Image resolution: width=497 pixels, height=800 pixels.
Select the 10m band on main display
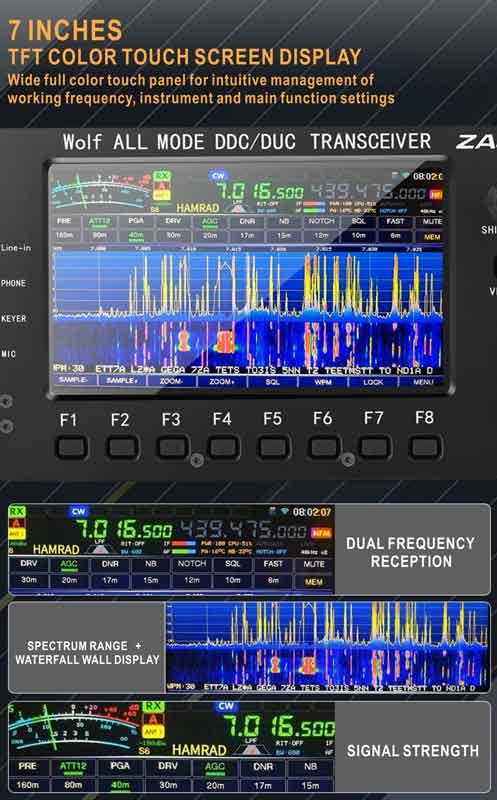pyautogui.click(x=358, y=236)
